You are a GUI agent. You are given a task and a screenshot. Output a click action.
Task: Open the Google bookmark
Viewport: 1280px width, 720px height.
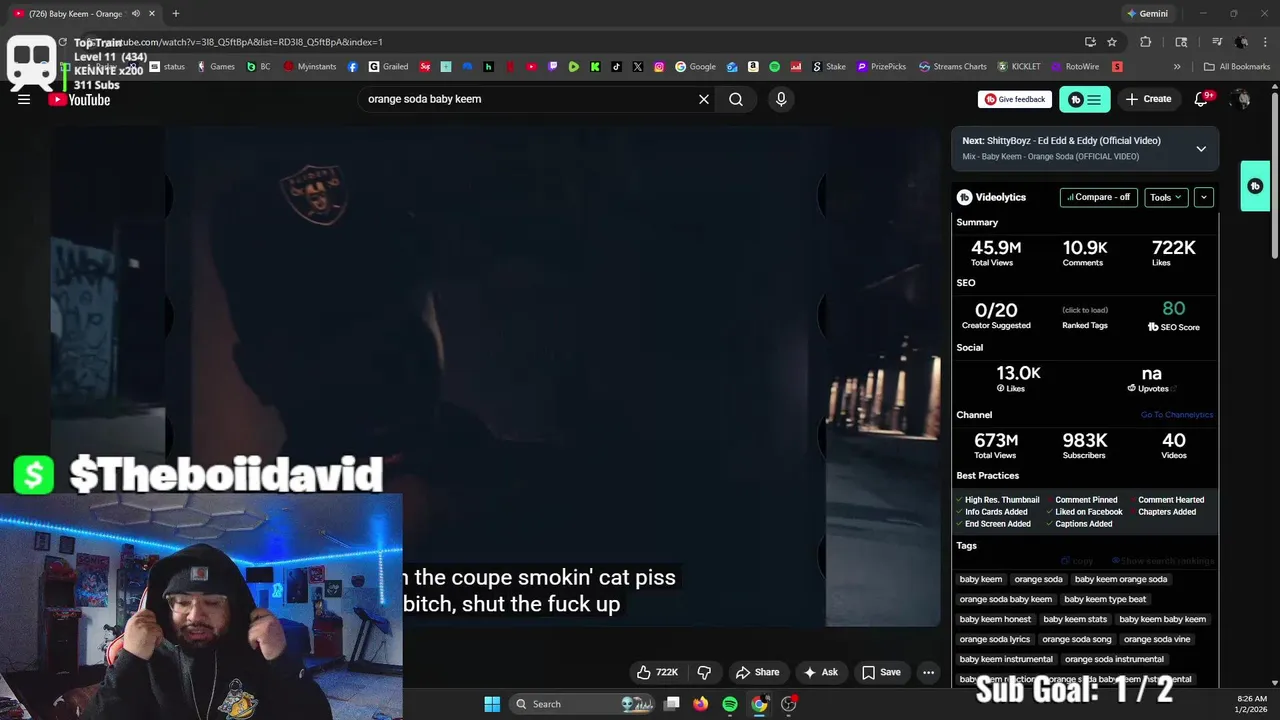point(695,67)
